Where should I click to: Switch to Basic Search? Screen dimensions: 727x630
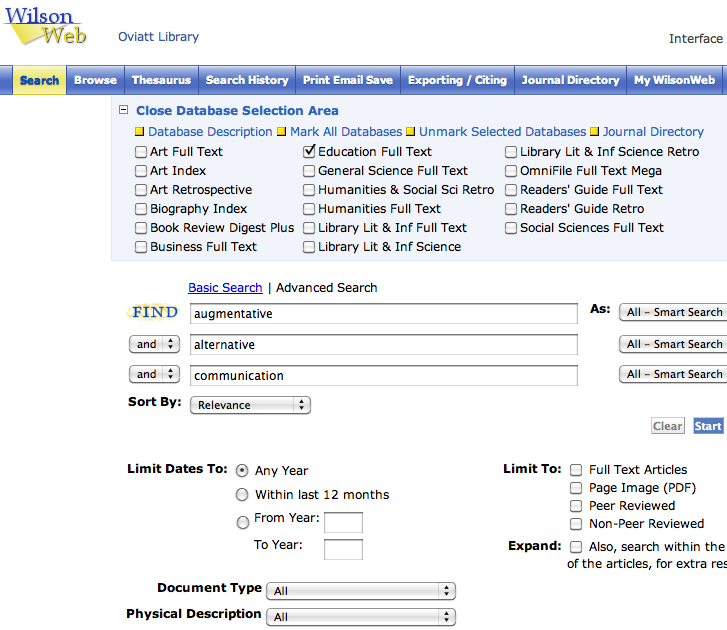(225, 287)
